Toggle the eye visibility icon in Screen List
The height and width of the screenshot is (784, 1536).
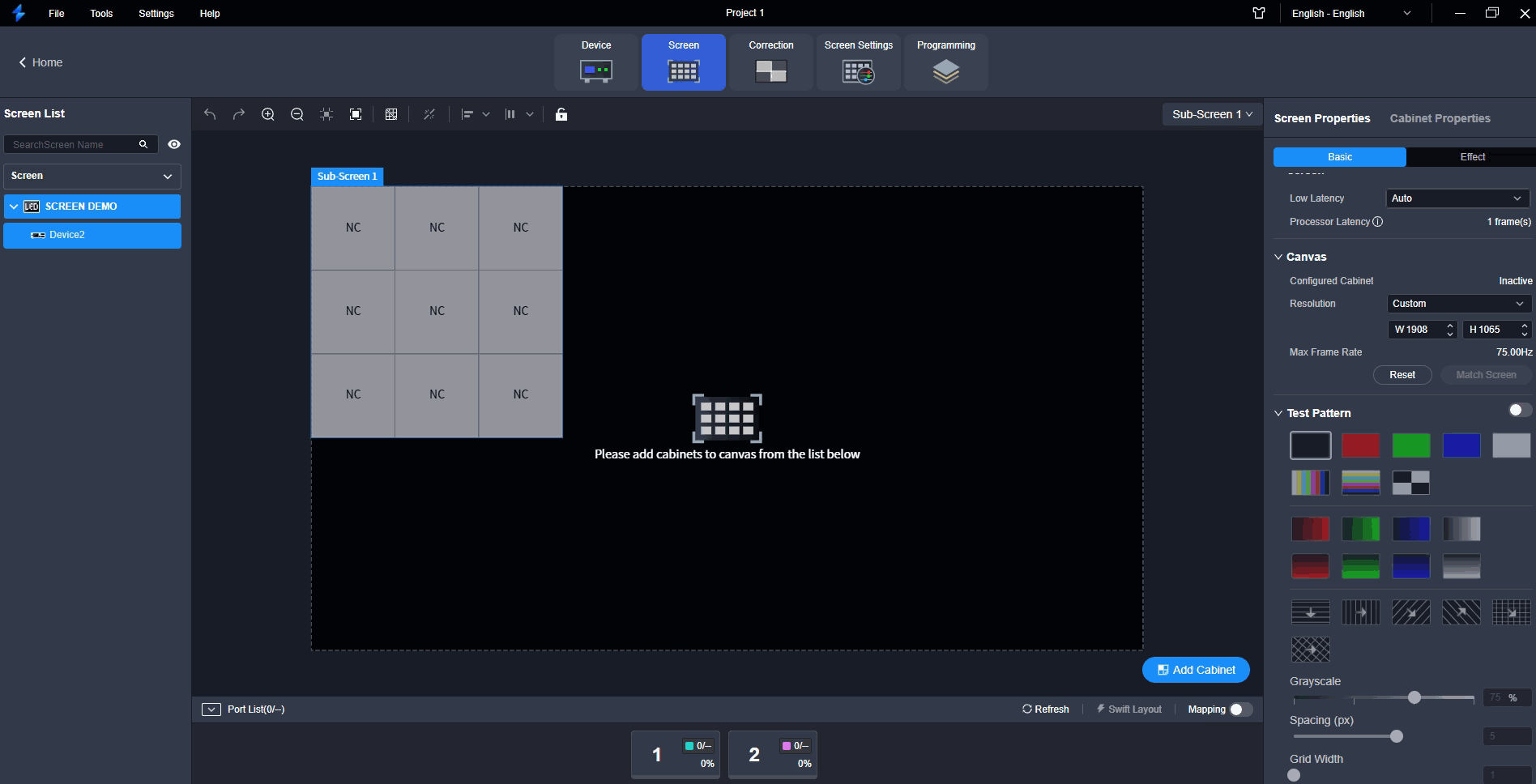click(x=174, y=144)
